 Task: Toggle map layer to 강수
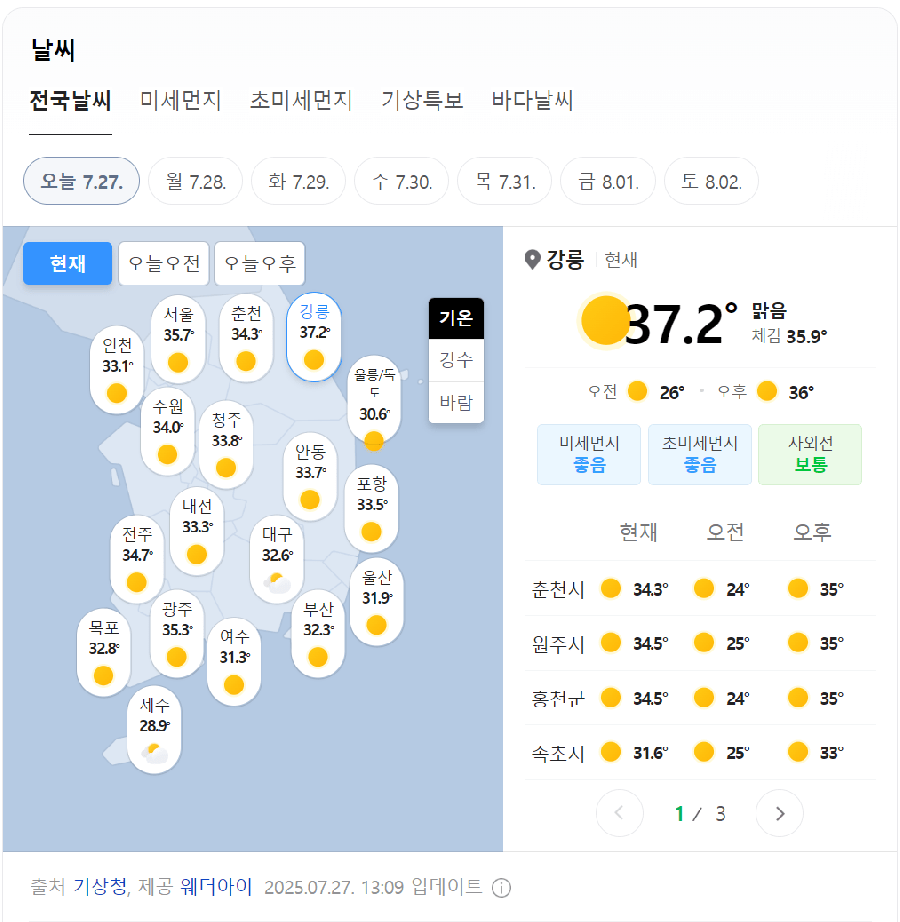[x=456, y=360]
